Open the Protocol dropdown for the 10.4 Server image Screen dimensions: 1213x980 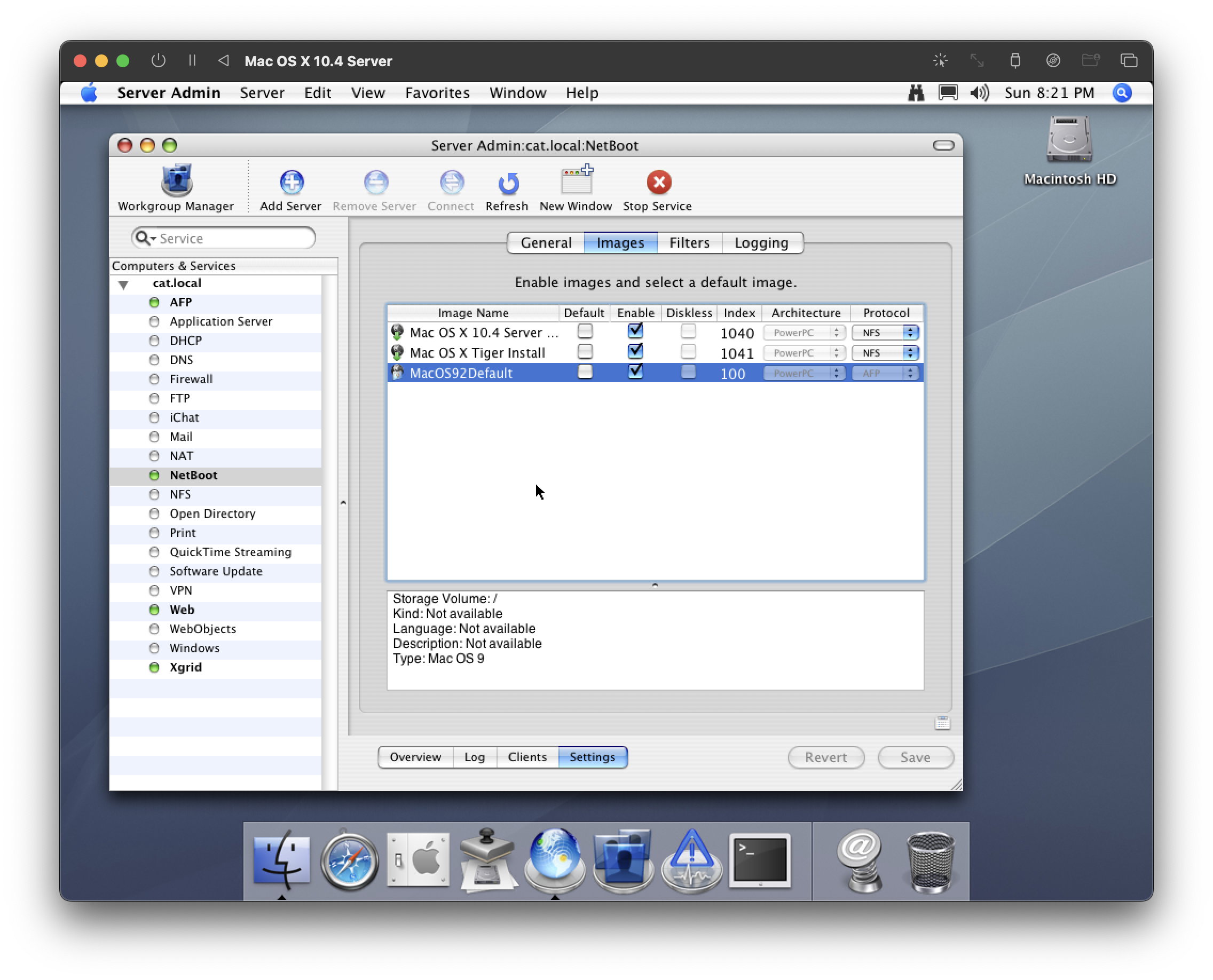(x=885, y=333)
